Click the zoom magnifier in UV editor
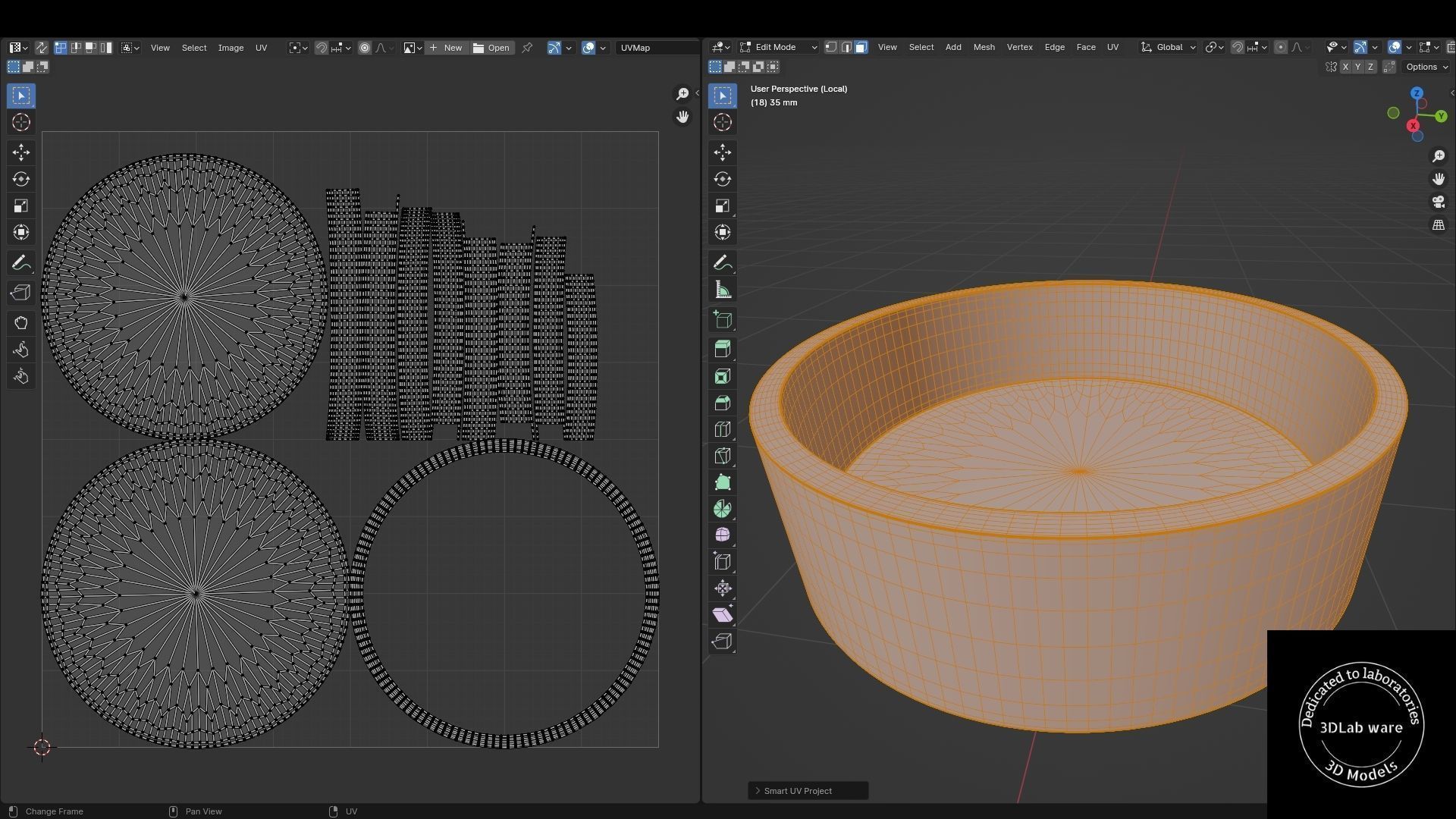1456x819 pixels. (682, 93)
